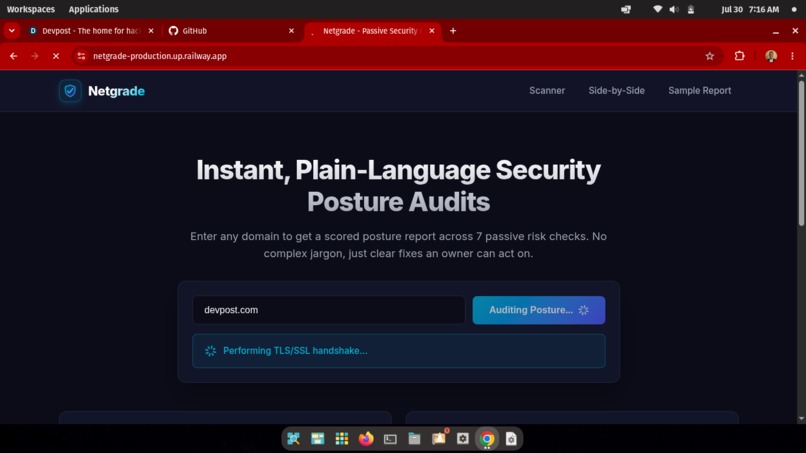Open the launcher search icon in dock
The width and height of the screenshot is (806, 453).
294,439
